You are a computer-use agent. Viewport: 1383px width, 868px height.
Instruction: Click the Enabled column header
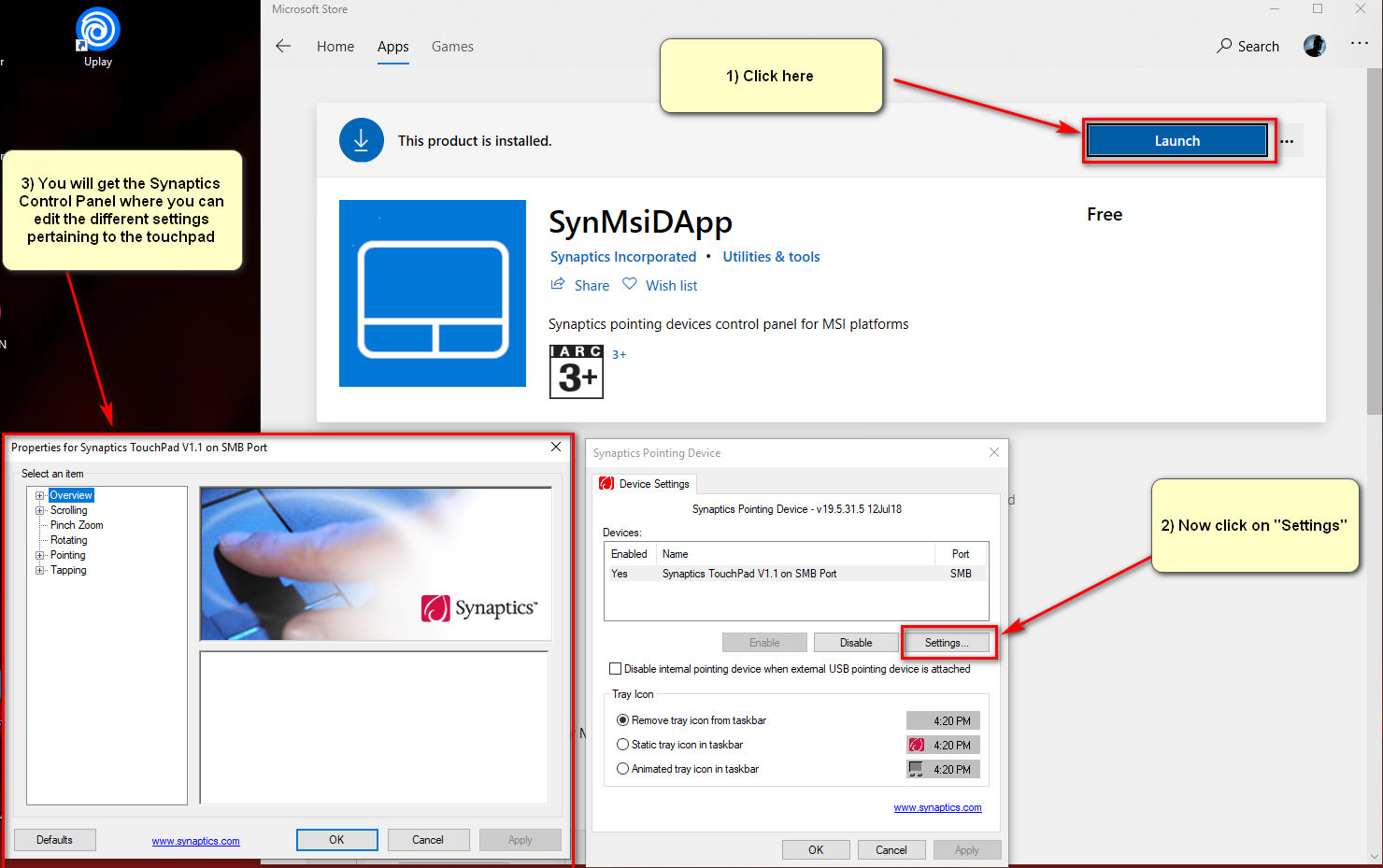(x=630, y=554)
